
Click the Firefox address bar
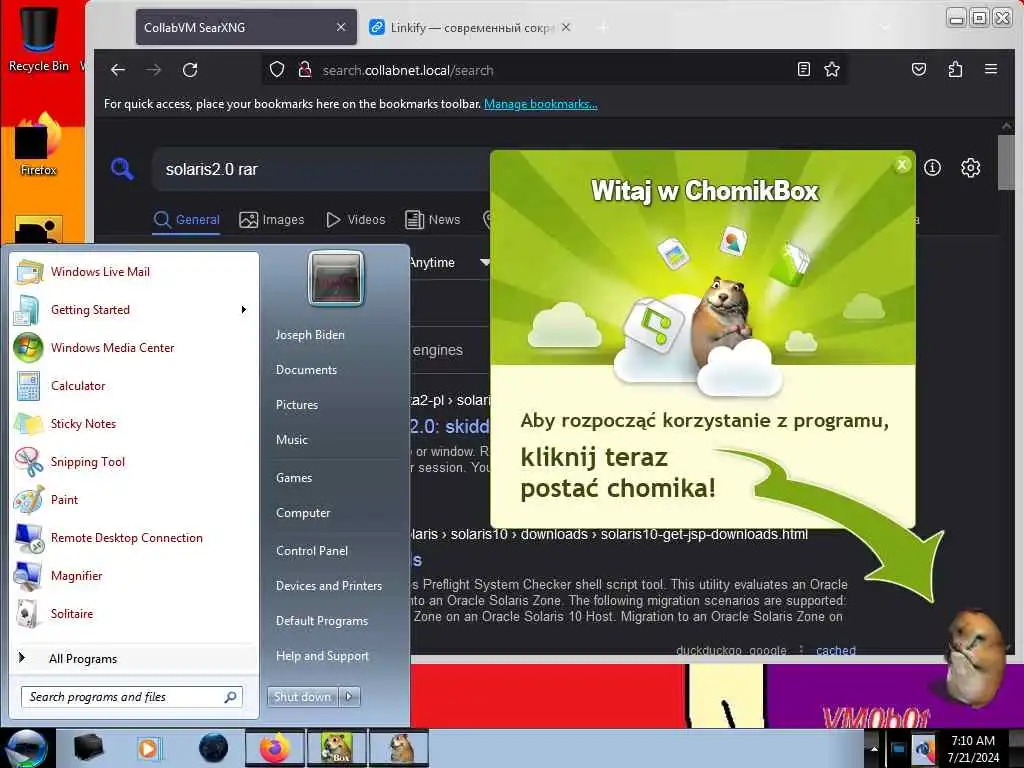(x=555, y=70)
